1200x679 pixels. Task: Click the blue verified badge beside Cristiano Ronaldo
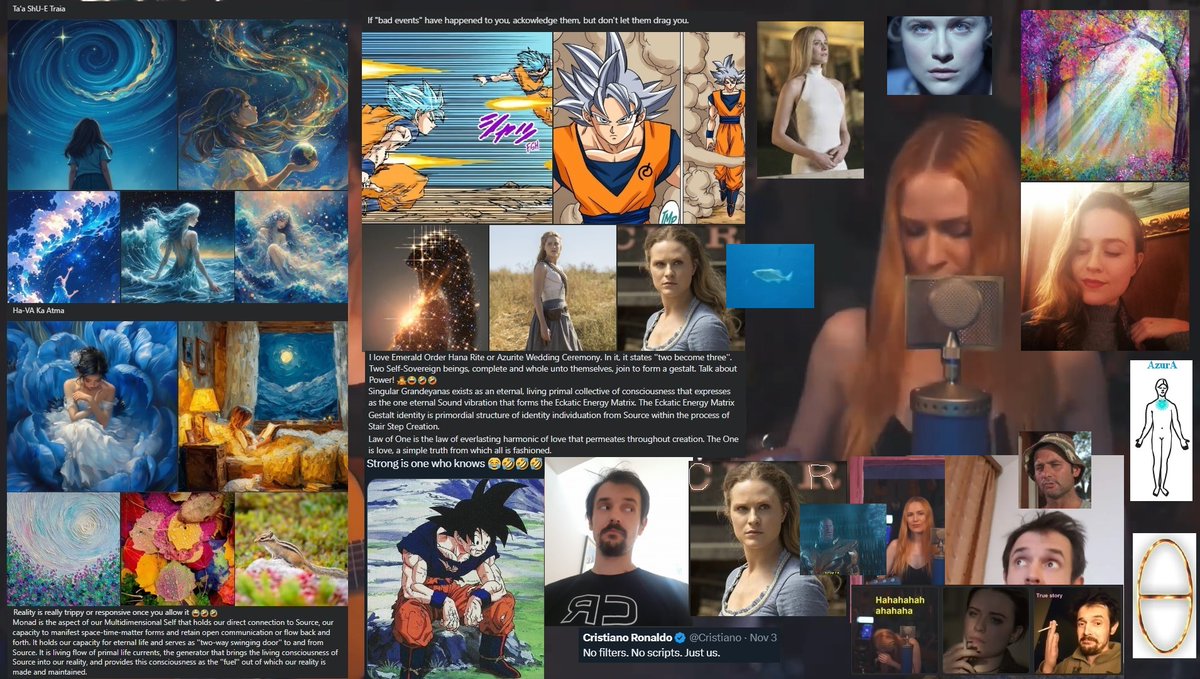(x=680, y=638)
